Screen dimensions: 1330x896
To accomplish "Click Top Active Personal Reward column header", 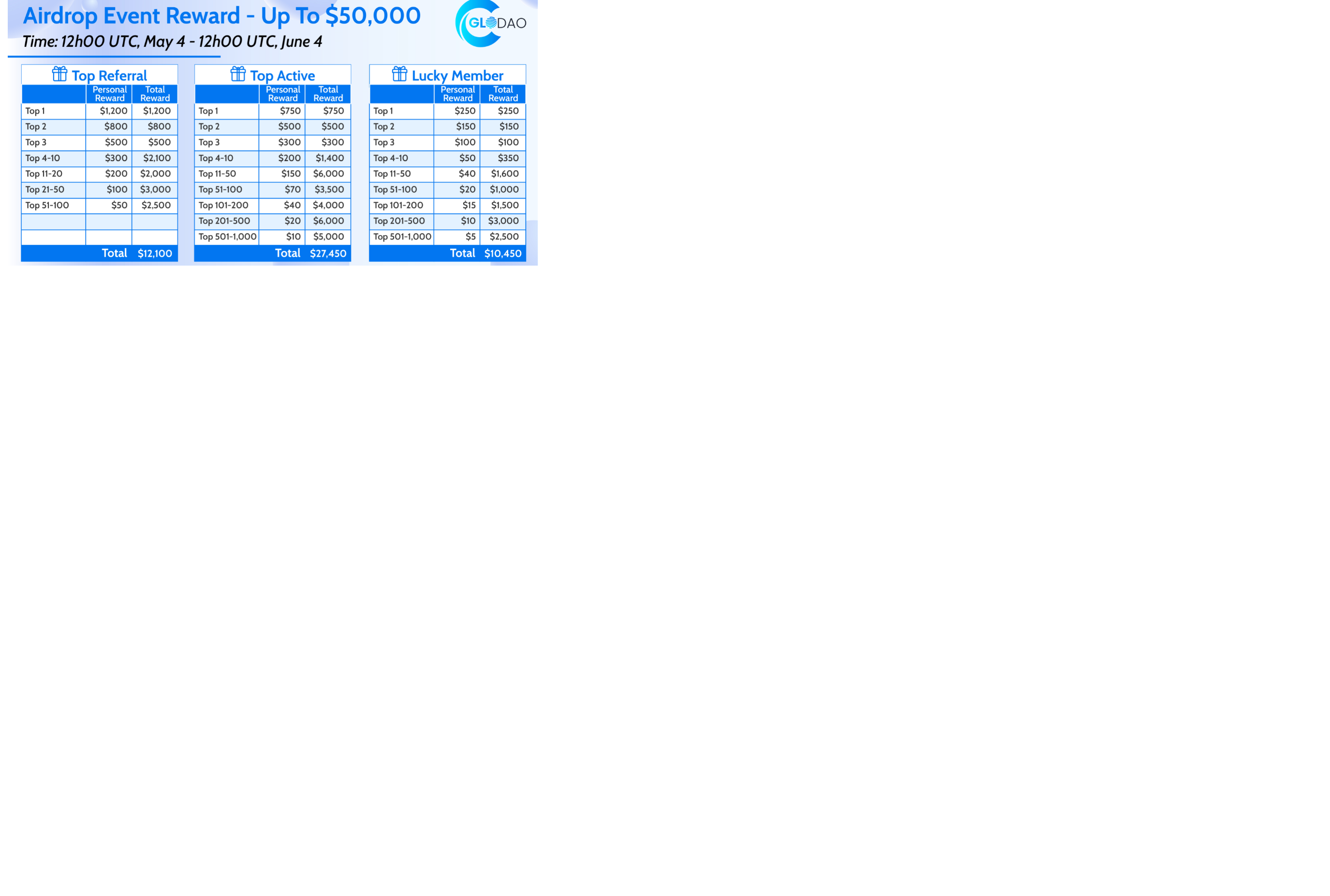I will click(282, 94).
